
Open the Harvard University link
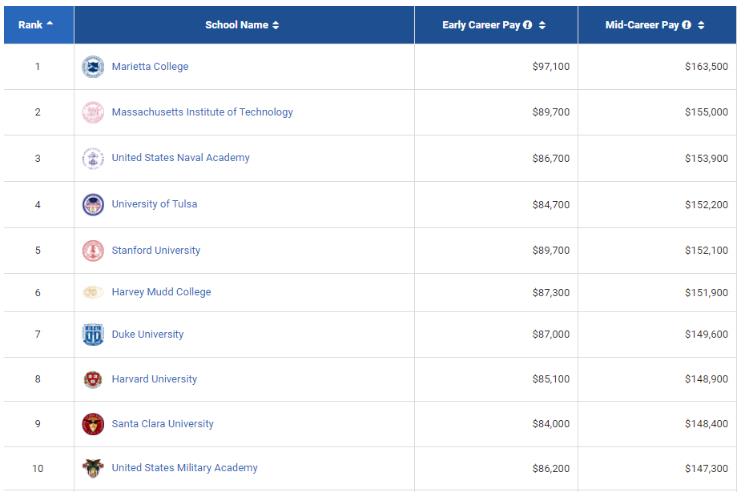tap(154, 379)
